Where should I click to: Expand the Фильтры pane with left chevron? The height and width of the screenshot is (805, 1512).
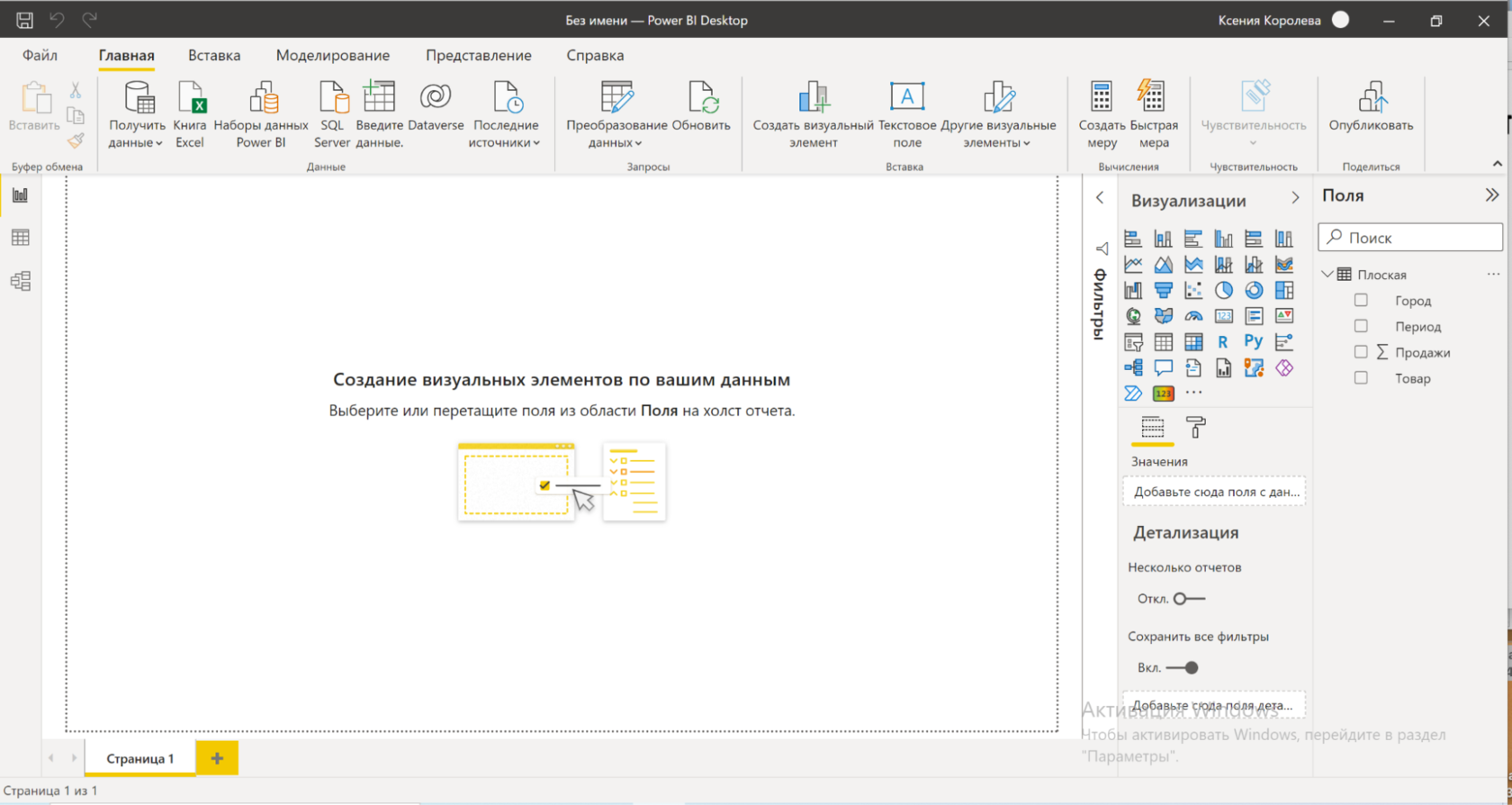click(1100, 197)
